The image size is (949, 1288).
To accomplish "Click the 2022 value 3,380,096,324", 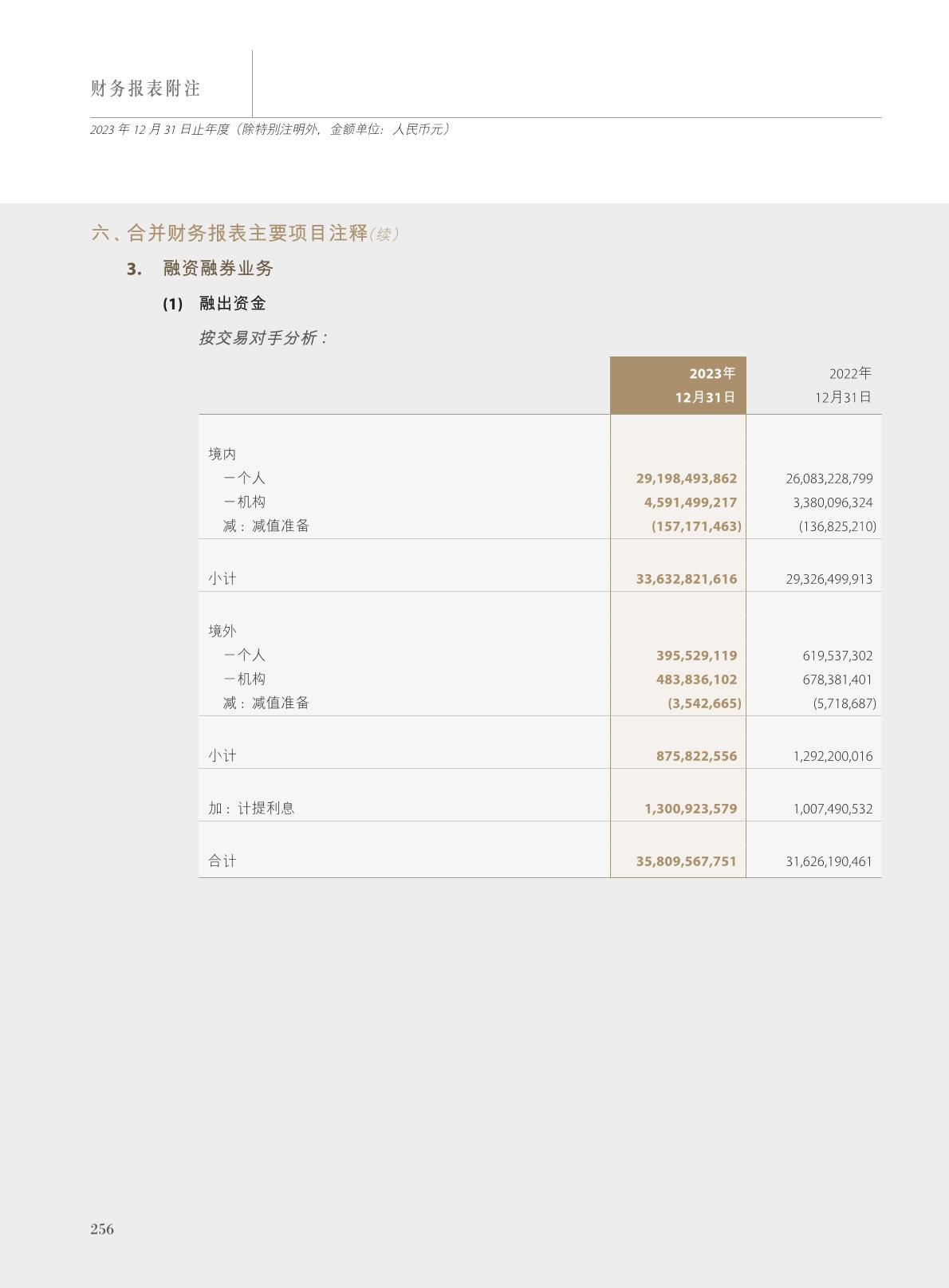I will 829,502.
